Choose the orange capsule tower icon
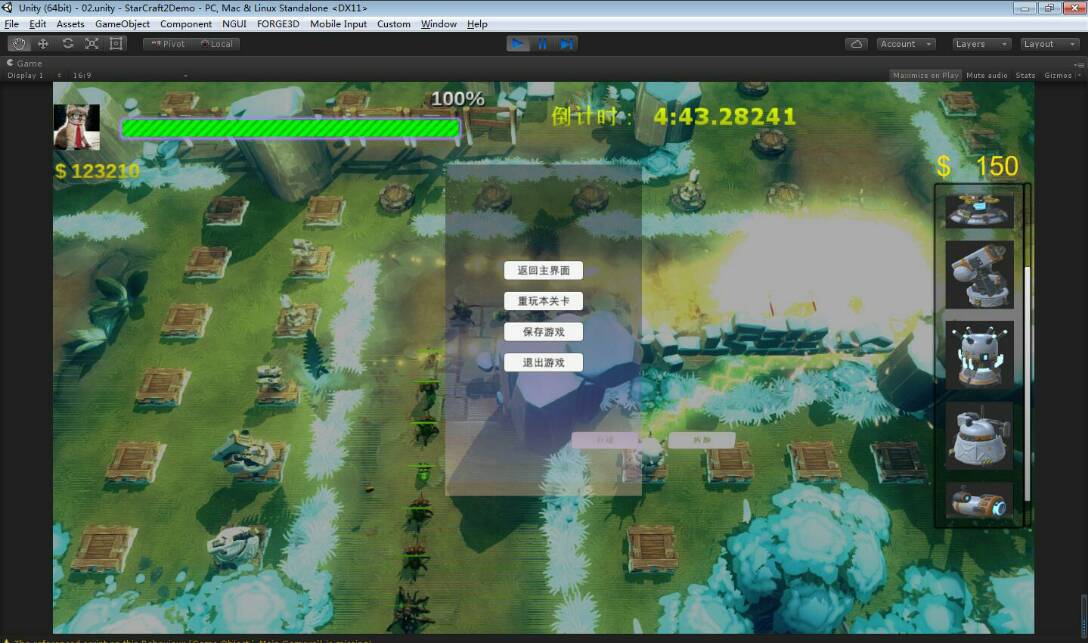The height and width of the screenshot is (643, 1088). point(979,501)
